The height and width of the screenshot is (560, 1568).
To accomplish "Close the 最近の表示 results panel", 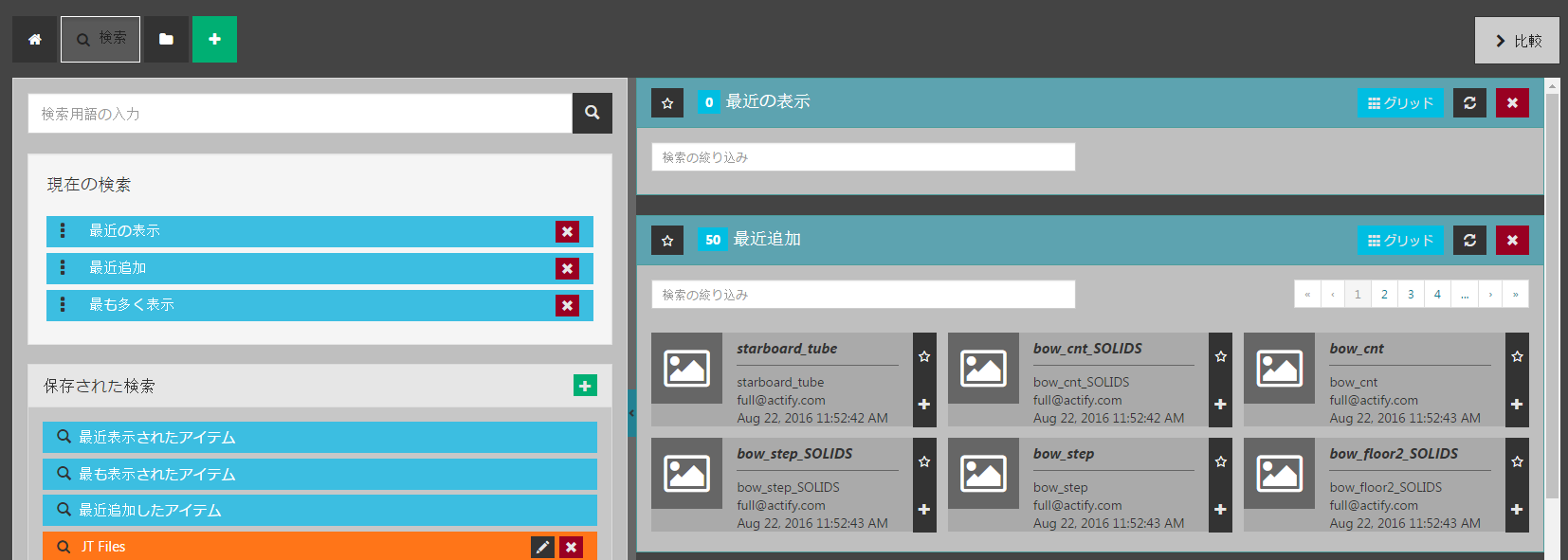I will pyautogui.click(x=1512, y=103).
